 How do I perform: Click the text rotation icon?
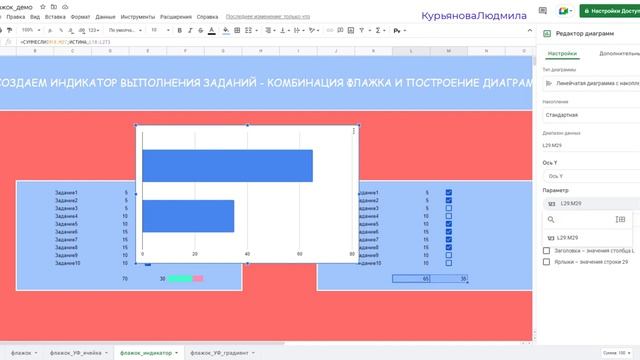point(312,30)
